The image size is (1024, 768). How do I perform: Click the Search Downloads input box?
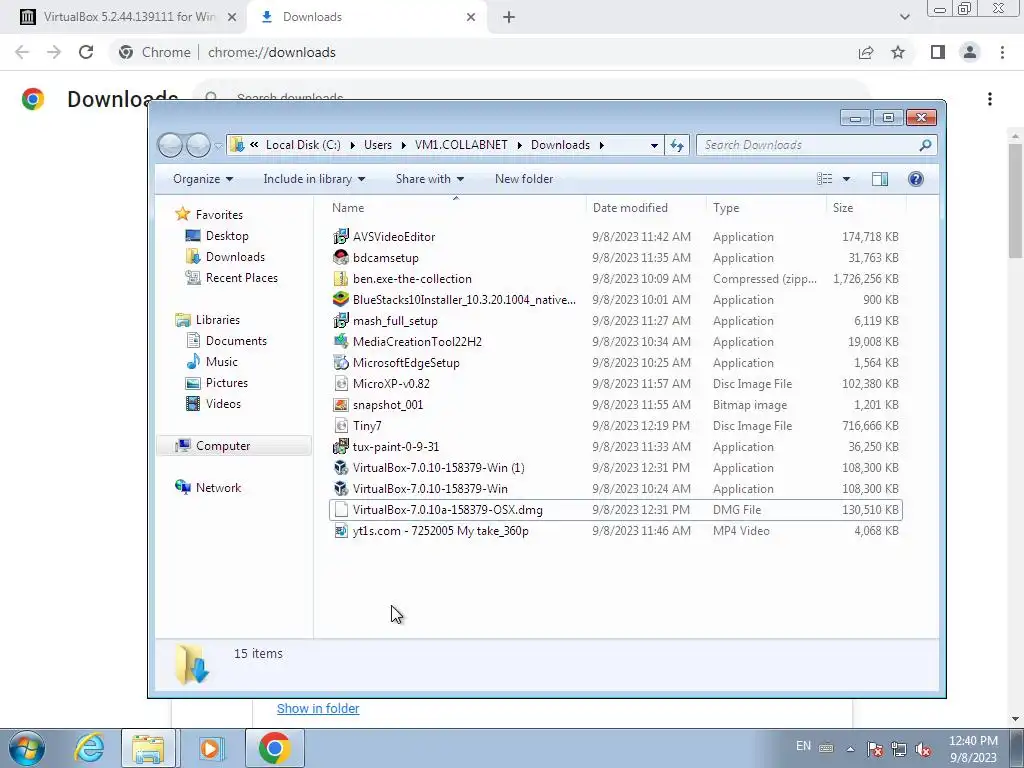click(816, 145)
